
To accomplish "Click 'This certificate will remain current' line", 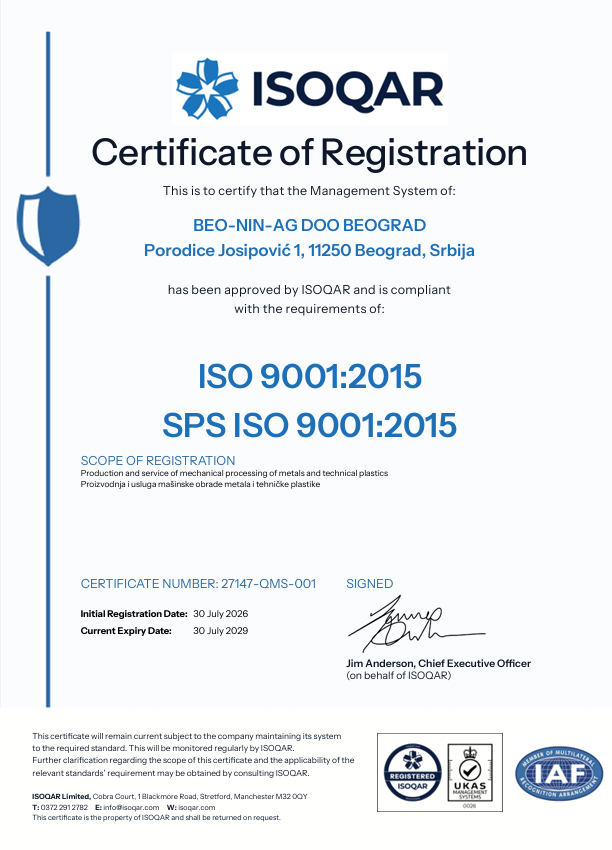I will 186,736.
